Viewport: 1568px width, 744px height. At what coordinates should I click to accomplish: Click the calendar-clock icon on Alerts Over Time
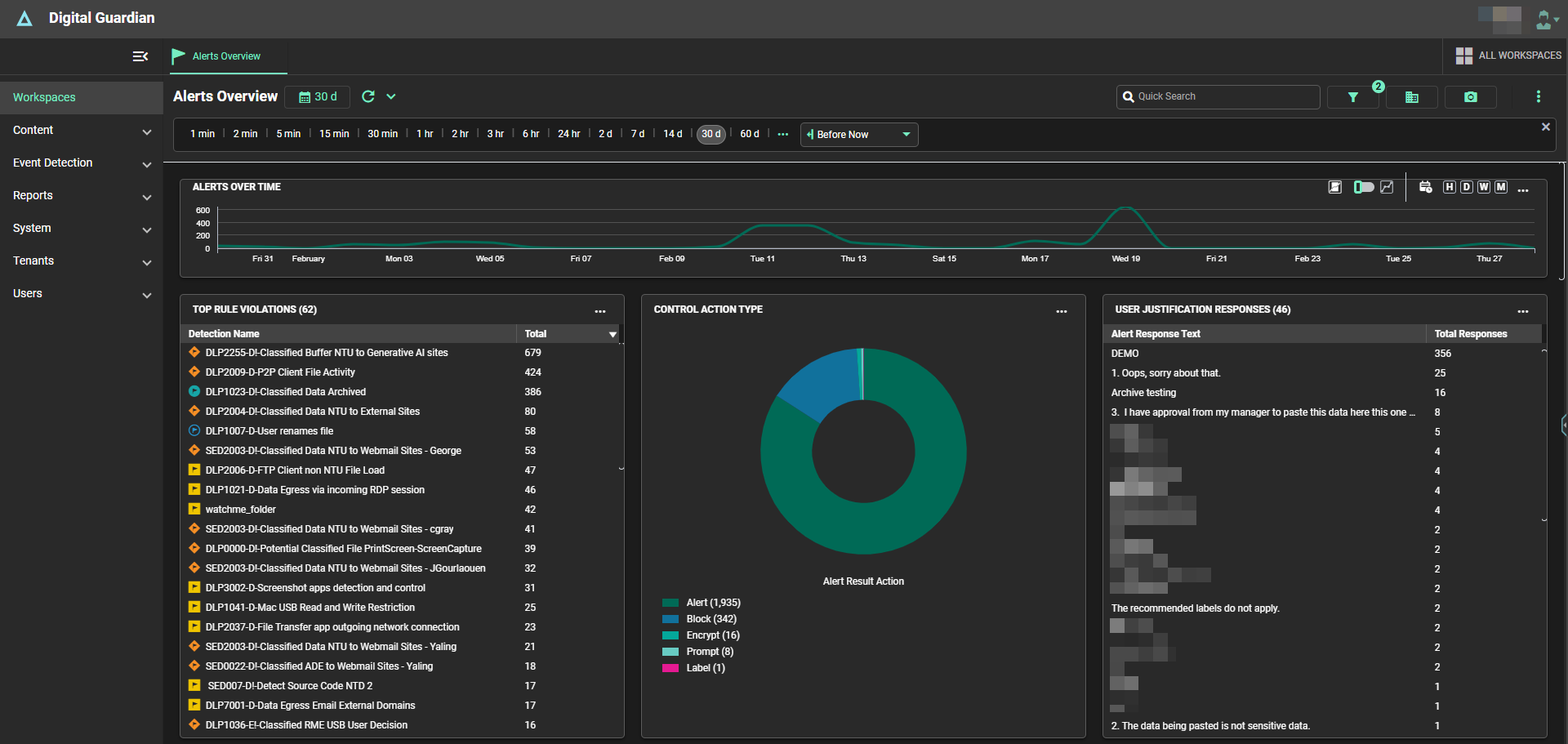(x=1426, y=187)
